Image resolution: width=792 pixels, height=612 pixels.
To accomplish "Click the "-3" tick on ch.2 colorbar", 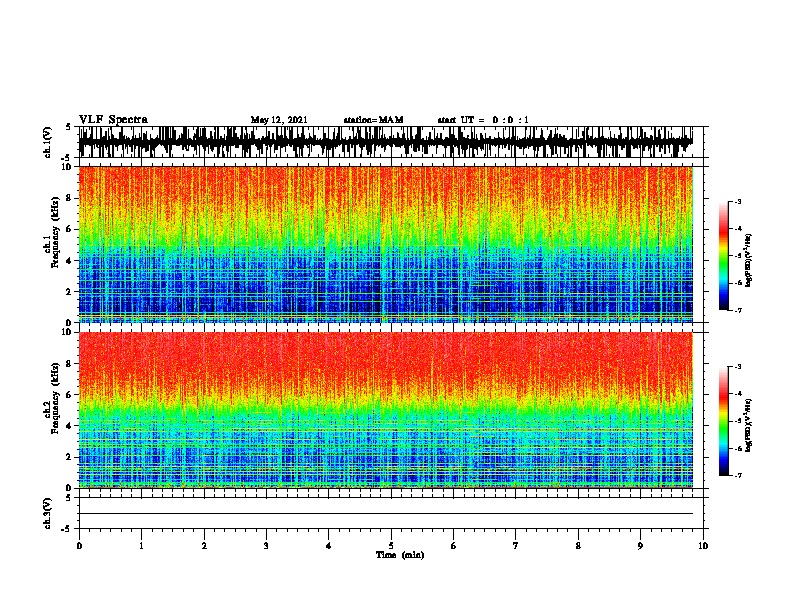I will tap(738, 367).
